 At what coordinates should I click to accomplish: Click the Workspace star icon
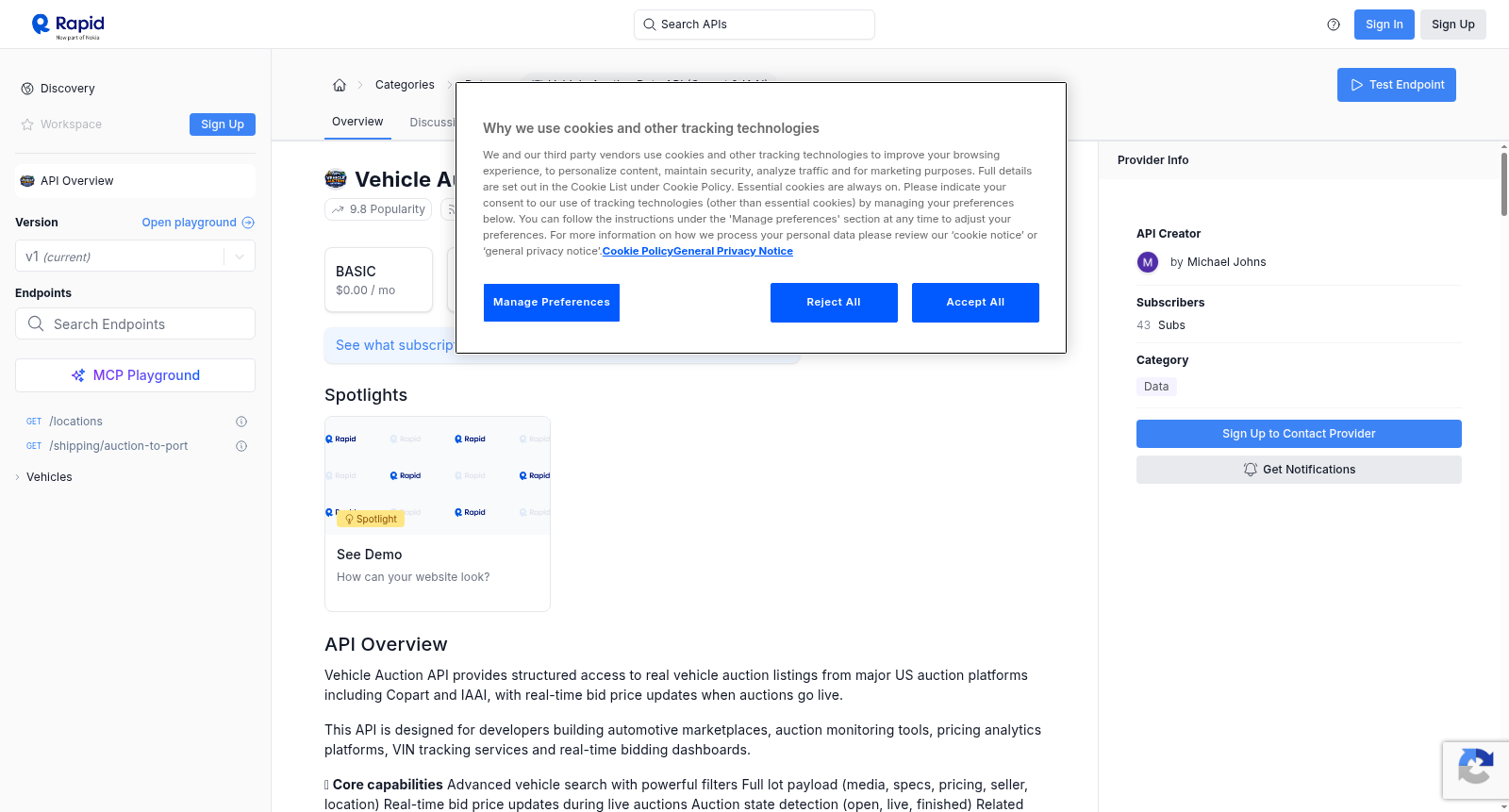click(27, 124)
